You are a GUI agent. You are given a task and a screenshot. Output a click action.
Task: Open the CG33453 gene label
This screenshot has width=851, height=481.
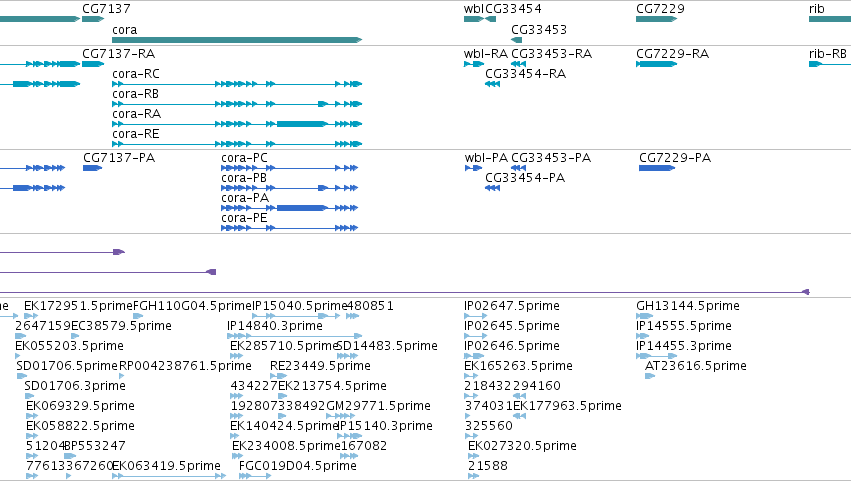point(539,29)
